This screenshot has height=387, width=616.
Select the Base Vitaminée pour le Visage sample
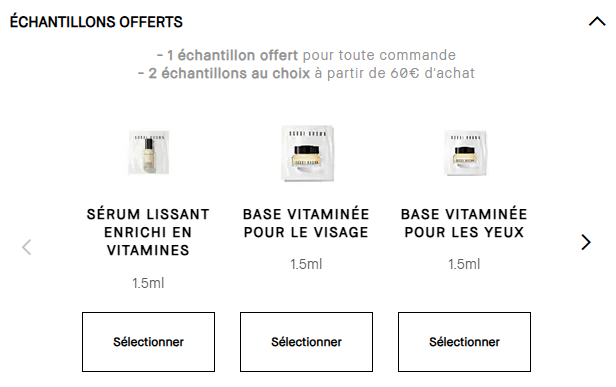pos(306,342)
